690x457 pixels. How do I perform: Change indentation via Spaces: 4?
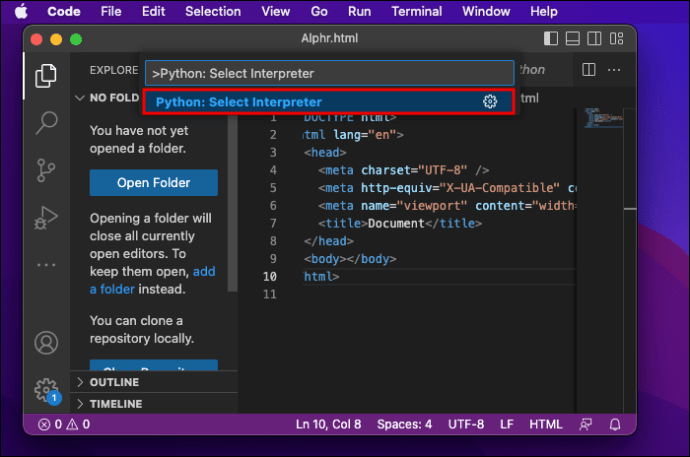pos(404,424)
